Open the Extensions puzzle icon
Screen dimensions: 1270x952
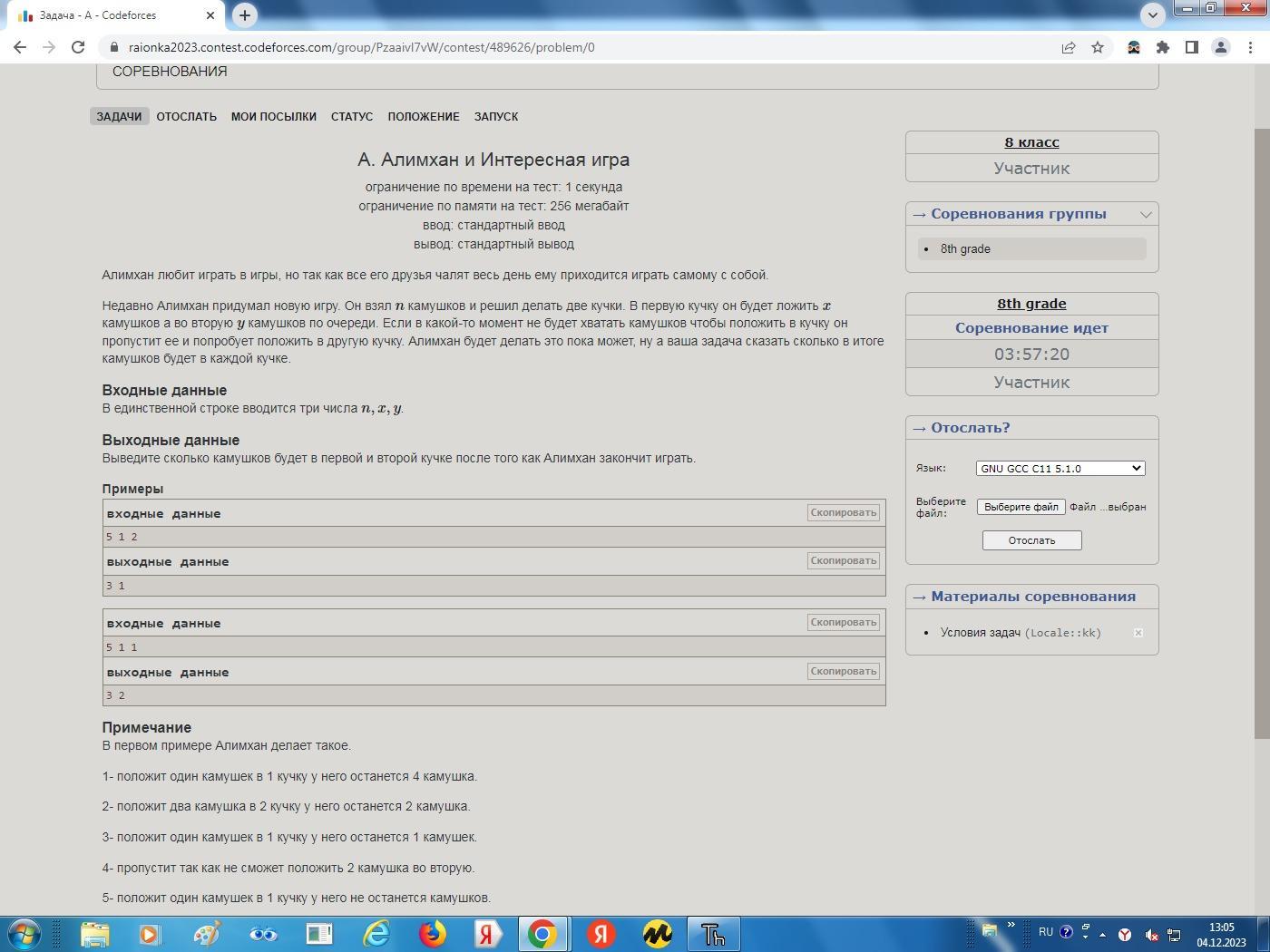[1163, 47]
